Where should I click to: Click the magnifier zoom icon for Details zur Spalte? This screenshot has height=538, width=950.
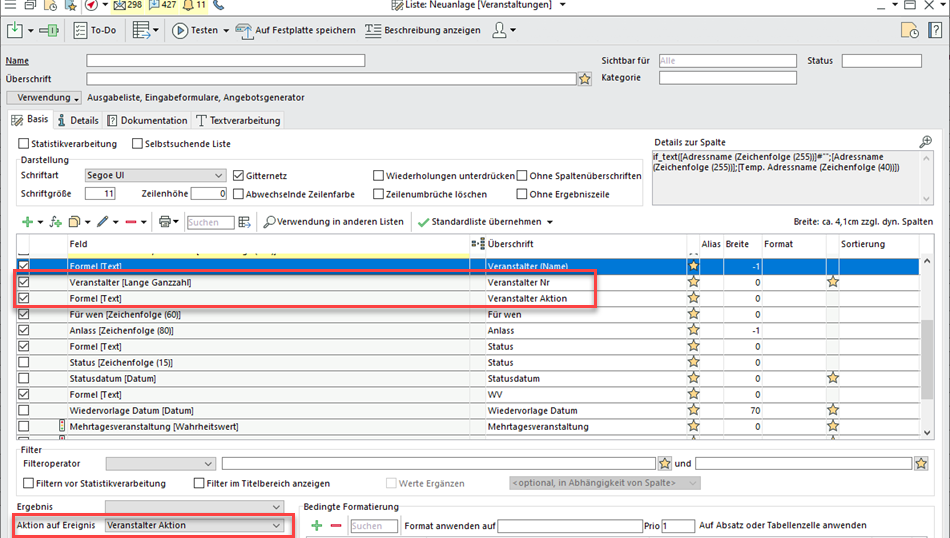925,143
